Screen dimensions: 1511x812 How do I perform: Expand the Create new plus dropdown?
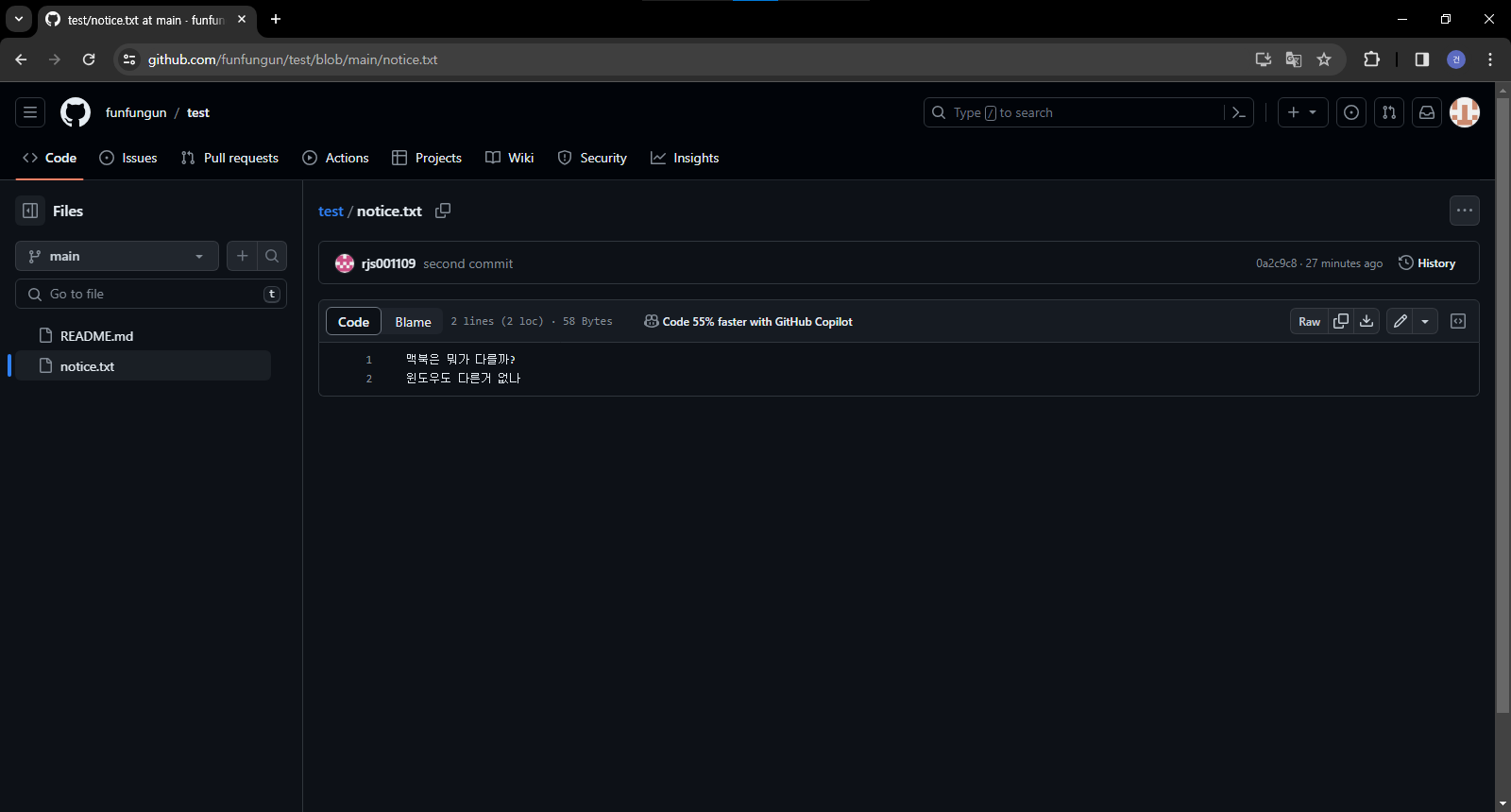pos(1302,112)
